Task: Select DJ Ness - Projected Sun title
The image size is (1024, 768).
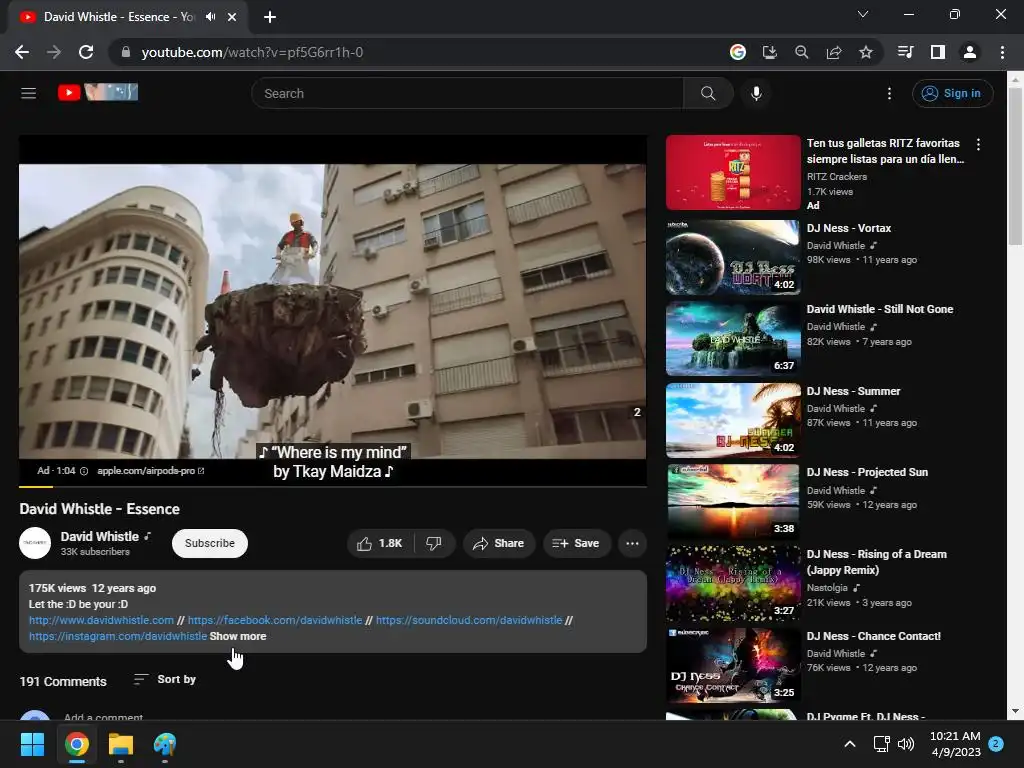Action: point(867,472)
